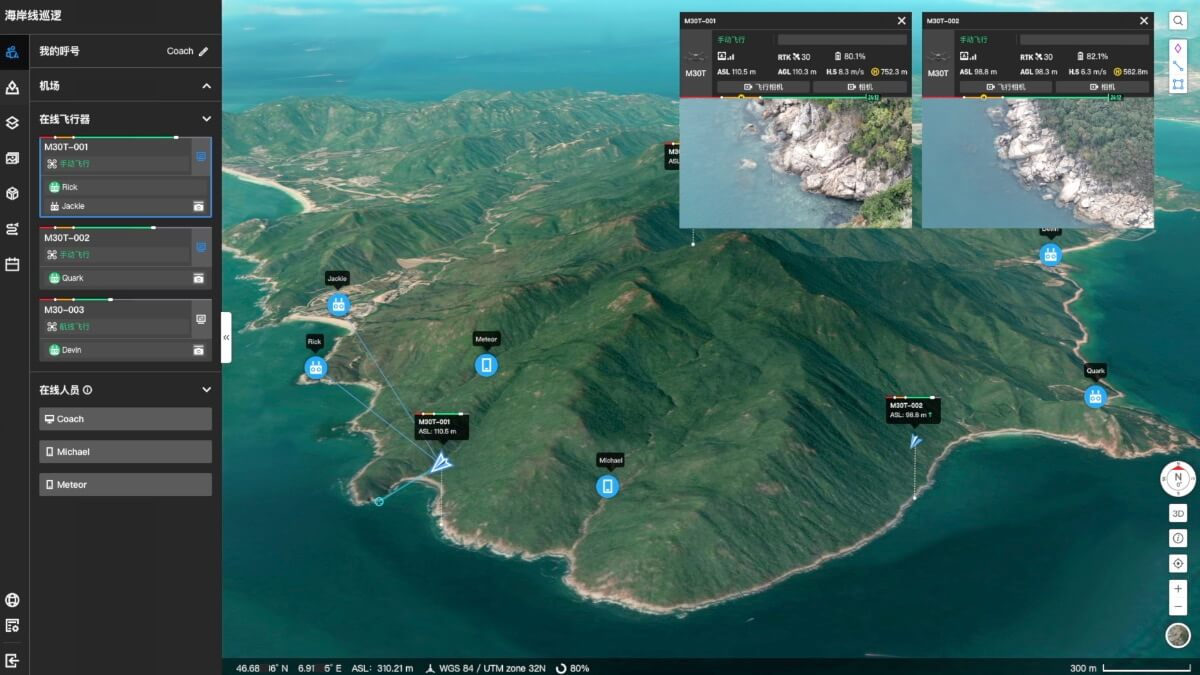Select the distance measurement line tool
Viewport: 1200px width, 675px height.
pyautogui.click(x=1178, y=64)
